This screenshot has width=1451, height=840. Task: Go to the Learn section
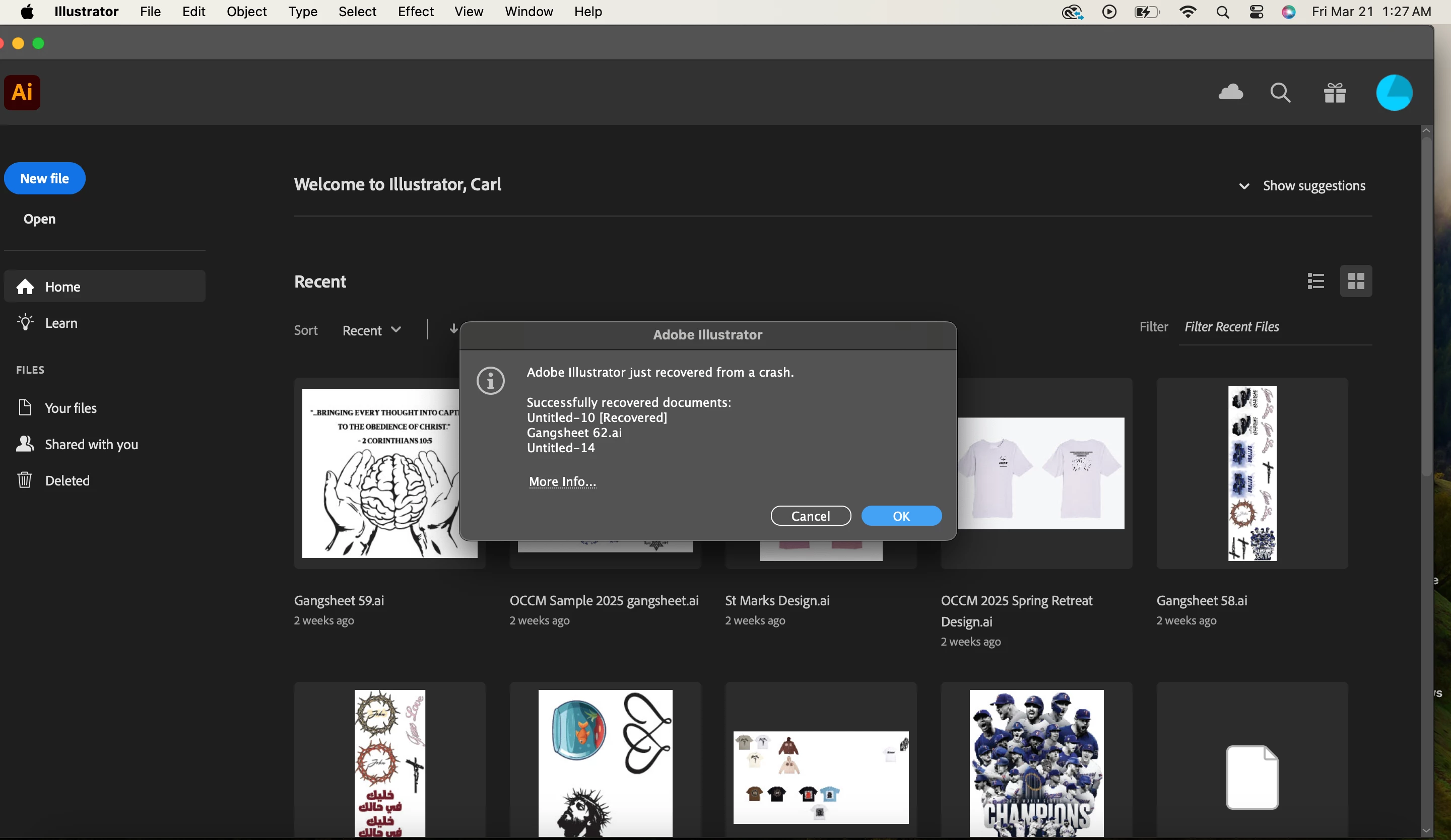point(61,323)
